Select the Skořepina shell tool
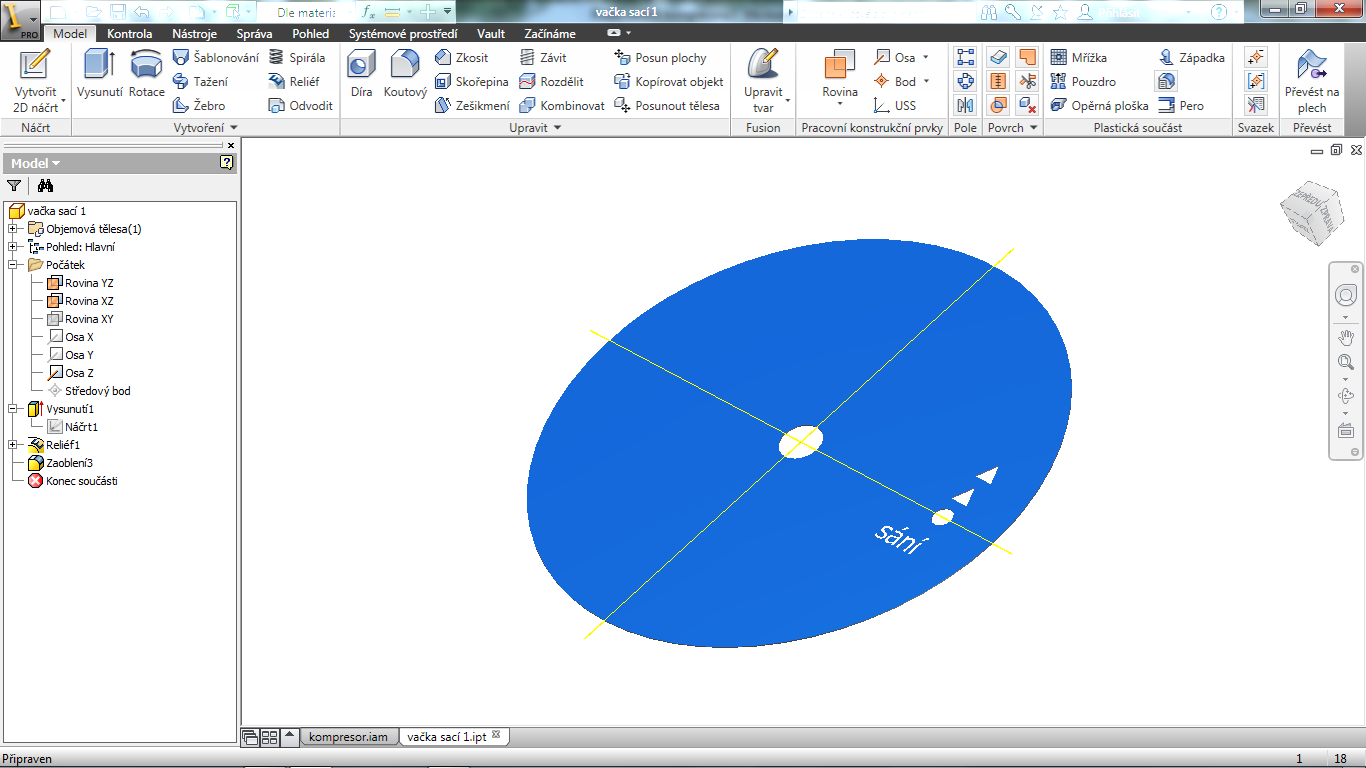 pos(472,82)
